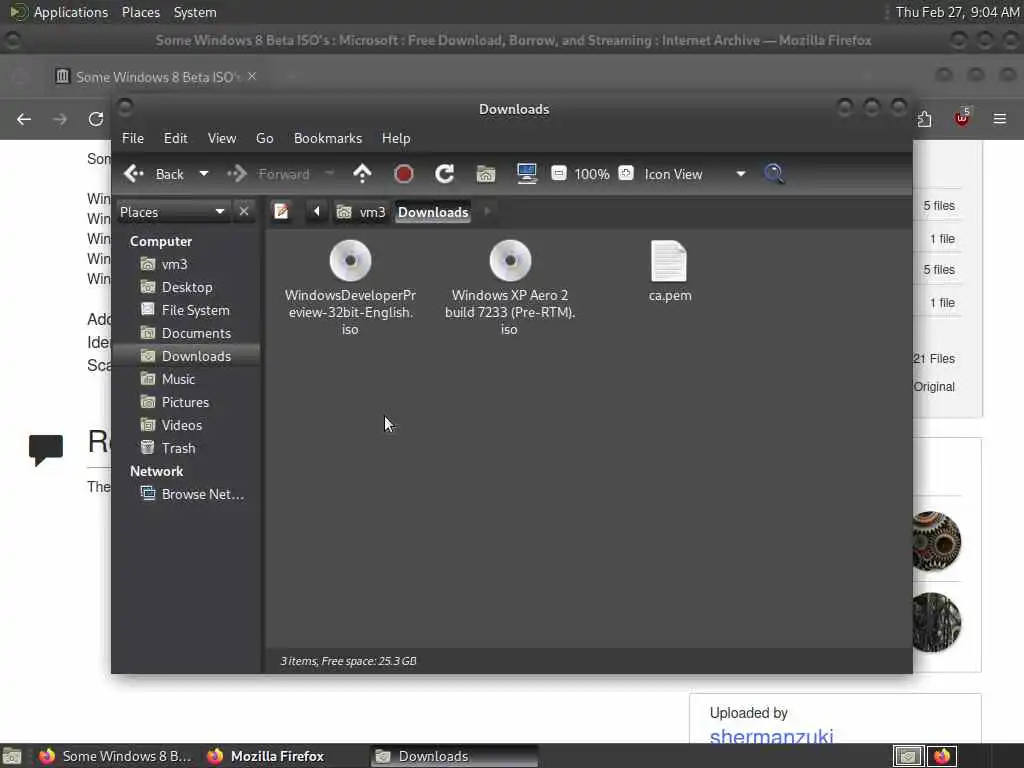Select the 'Some Windows 8 Beta ISO' Firefox tab

157,77
